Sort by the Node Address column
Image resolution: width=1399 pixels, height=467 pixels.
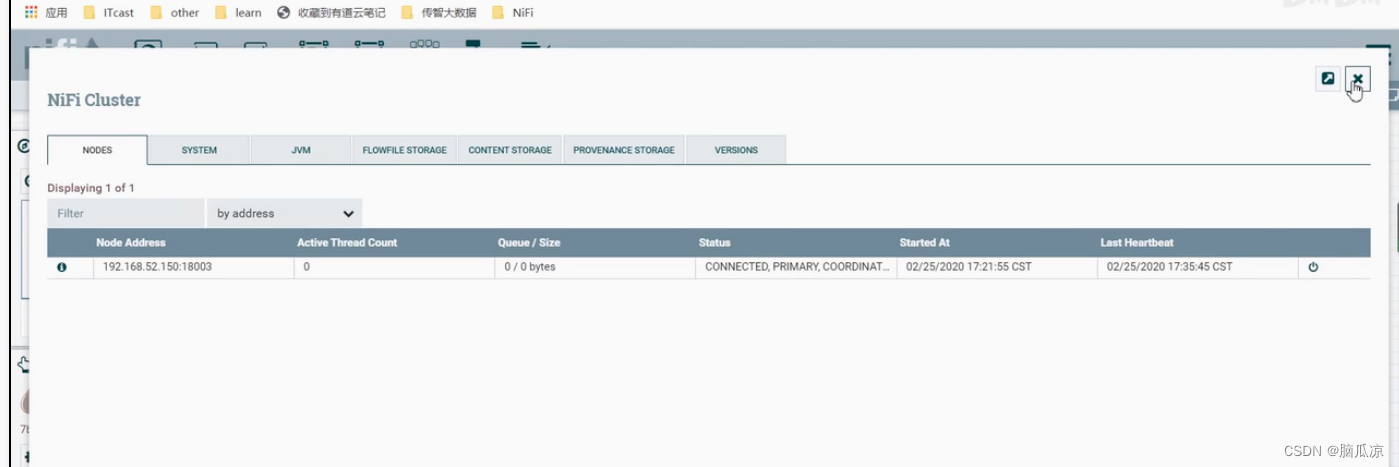131,242
